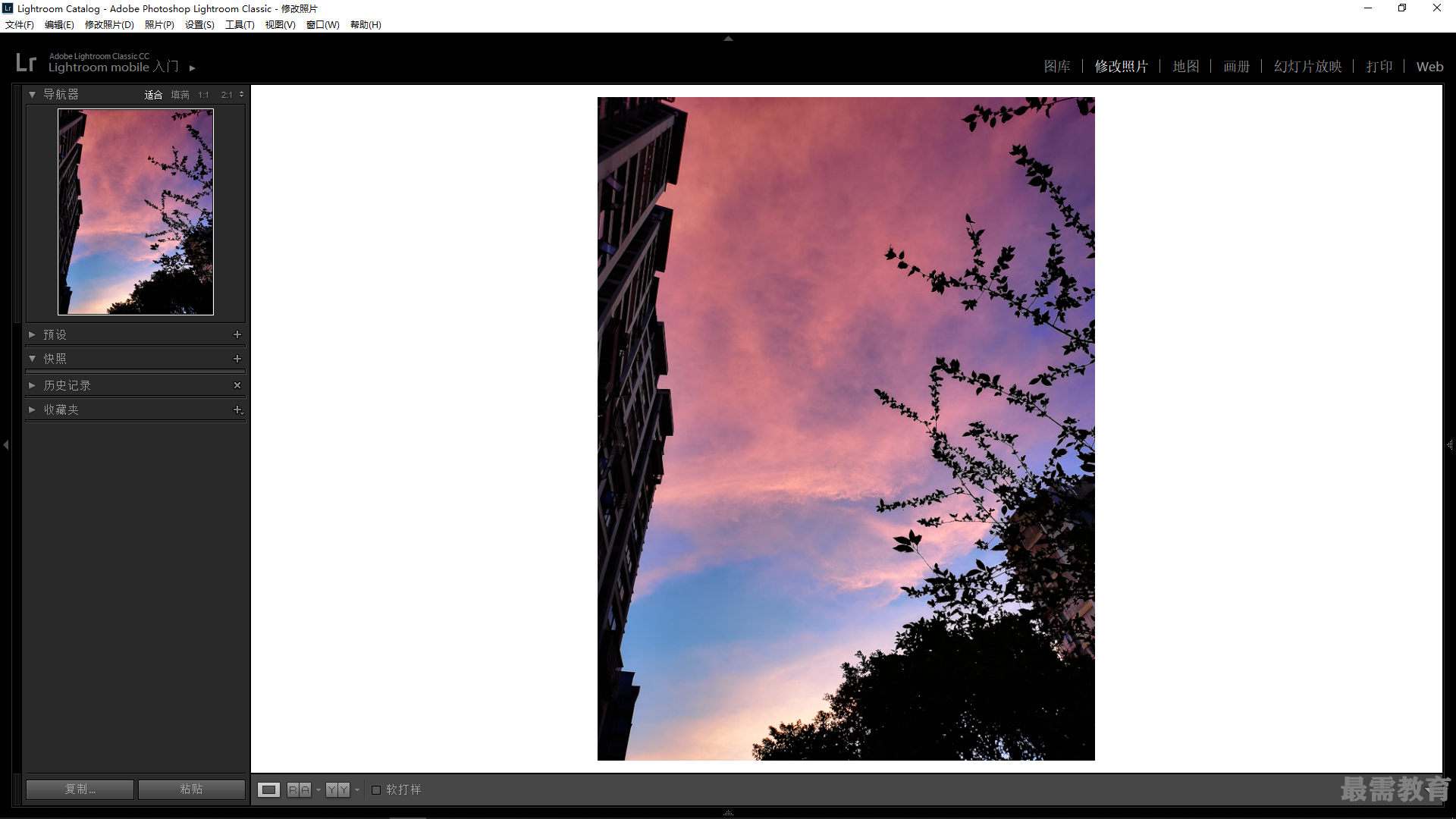
Task: Open the navigator zoom ratio stepper menu
Action: point(242,95)
